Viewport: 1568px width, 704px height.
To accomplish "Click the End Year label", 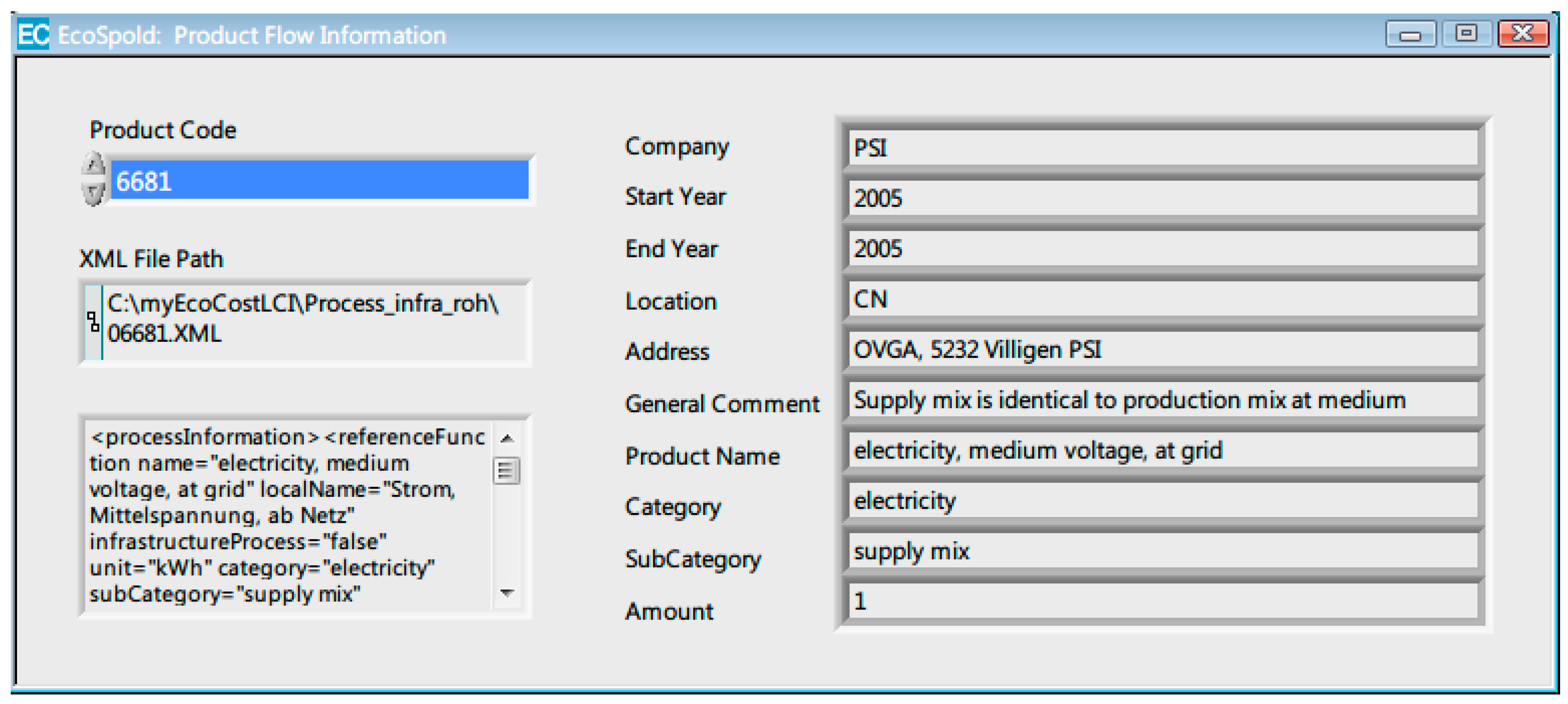I will click(x=671, y=249).
